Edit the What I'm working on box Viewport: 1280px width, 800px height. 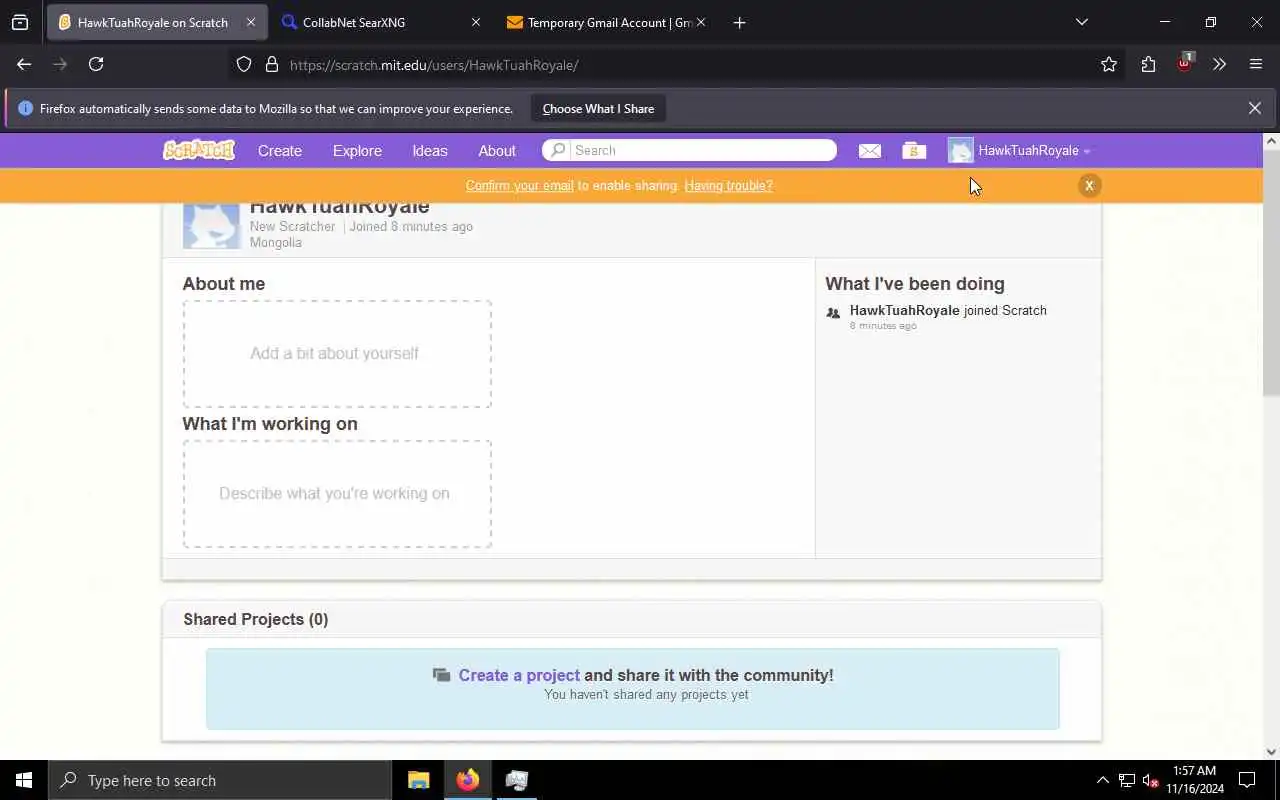[337, 494]
